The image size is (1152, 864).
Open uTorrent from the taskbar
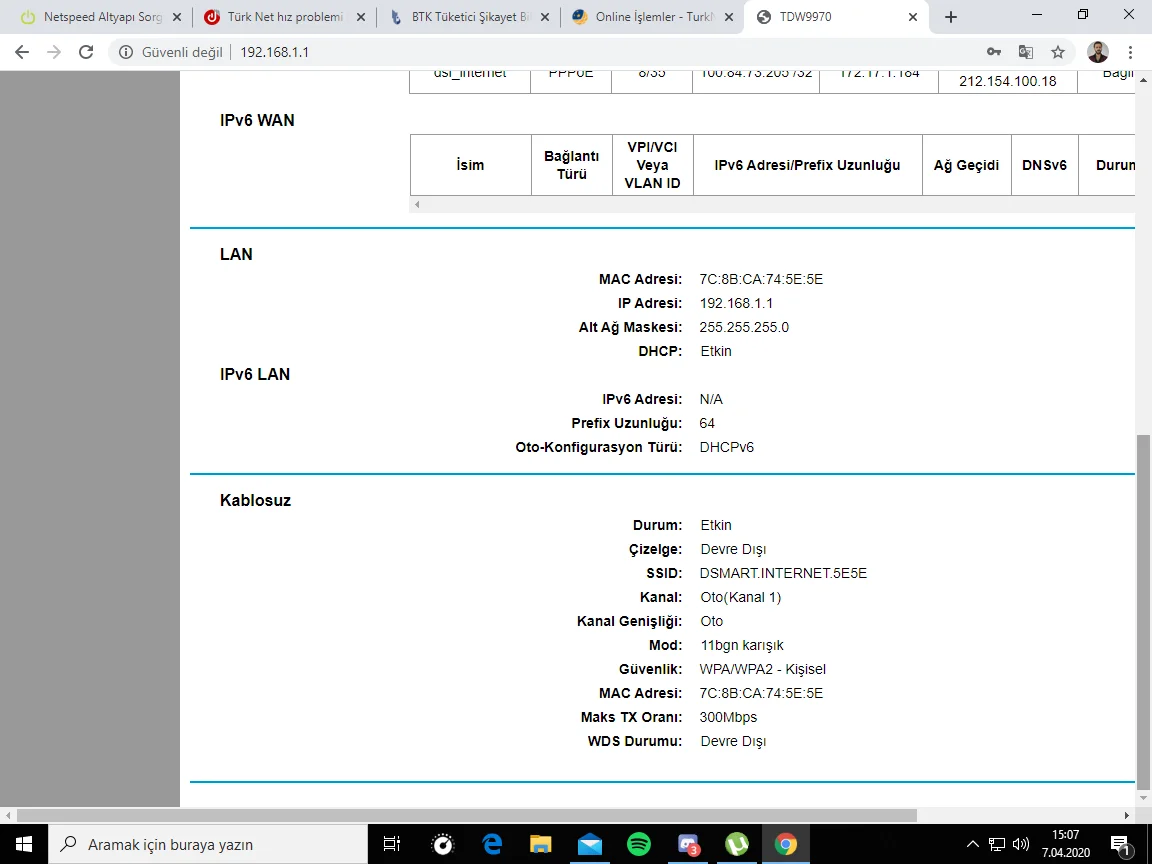(x=737, y=844)
